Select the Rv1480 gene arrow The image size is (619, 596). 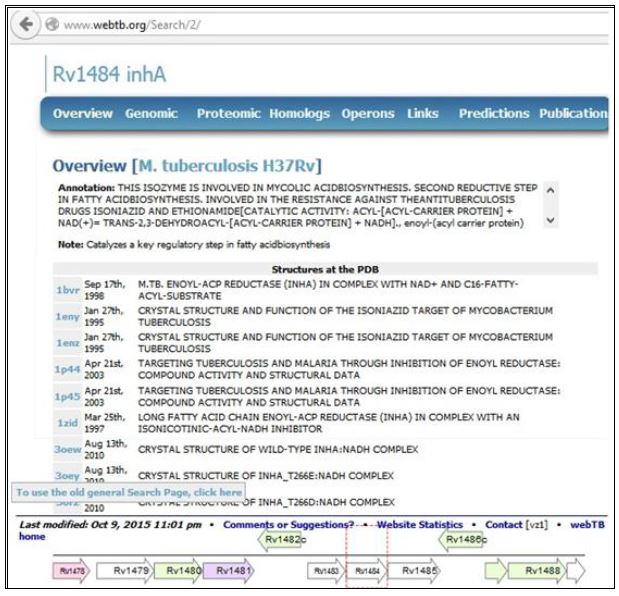pos(180,571)
